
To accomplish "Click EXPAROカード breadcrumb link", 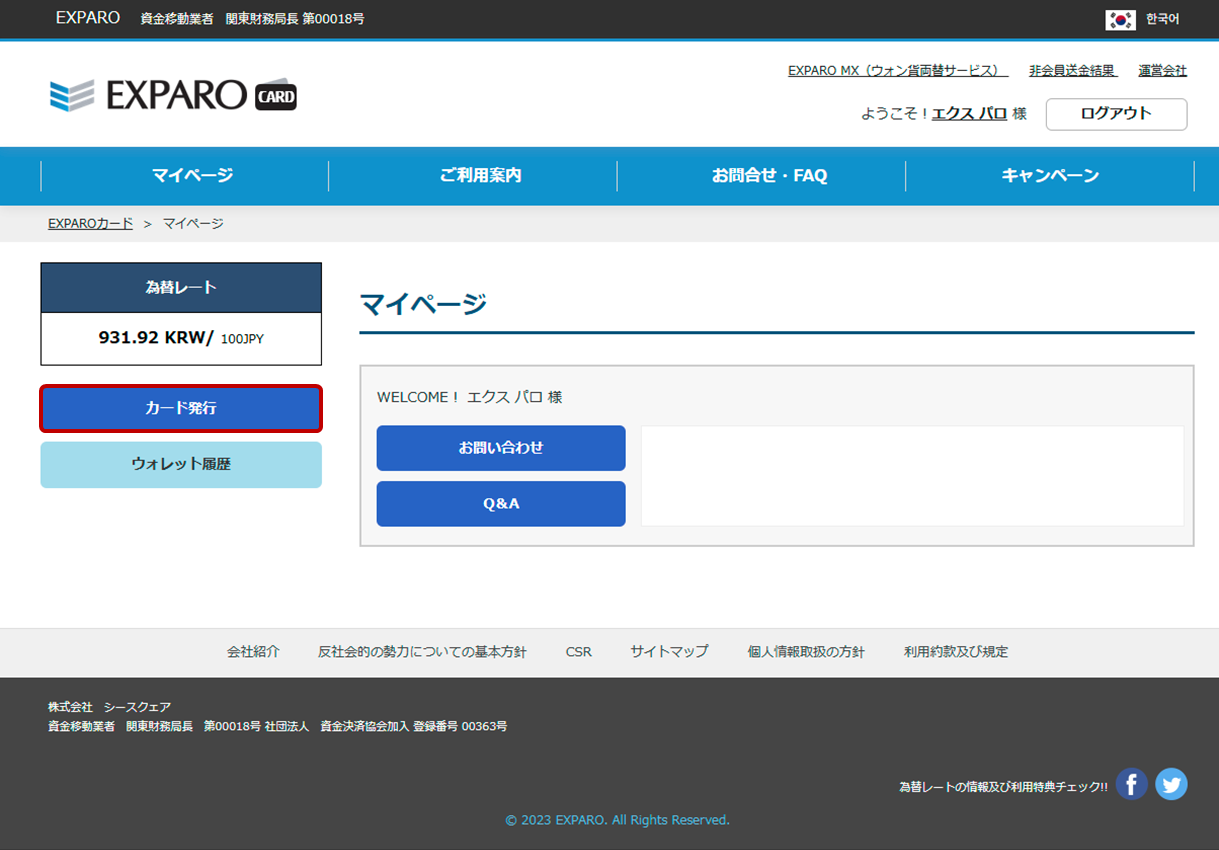I will point(90,224).
